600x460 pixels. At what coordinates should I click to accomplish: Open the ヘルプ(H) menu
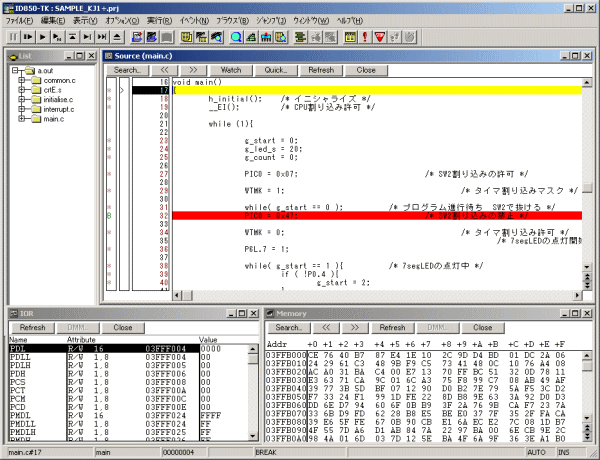tap(350, 21)
